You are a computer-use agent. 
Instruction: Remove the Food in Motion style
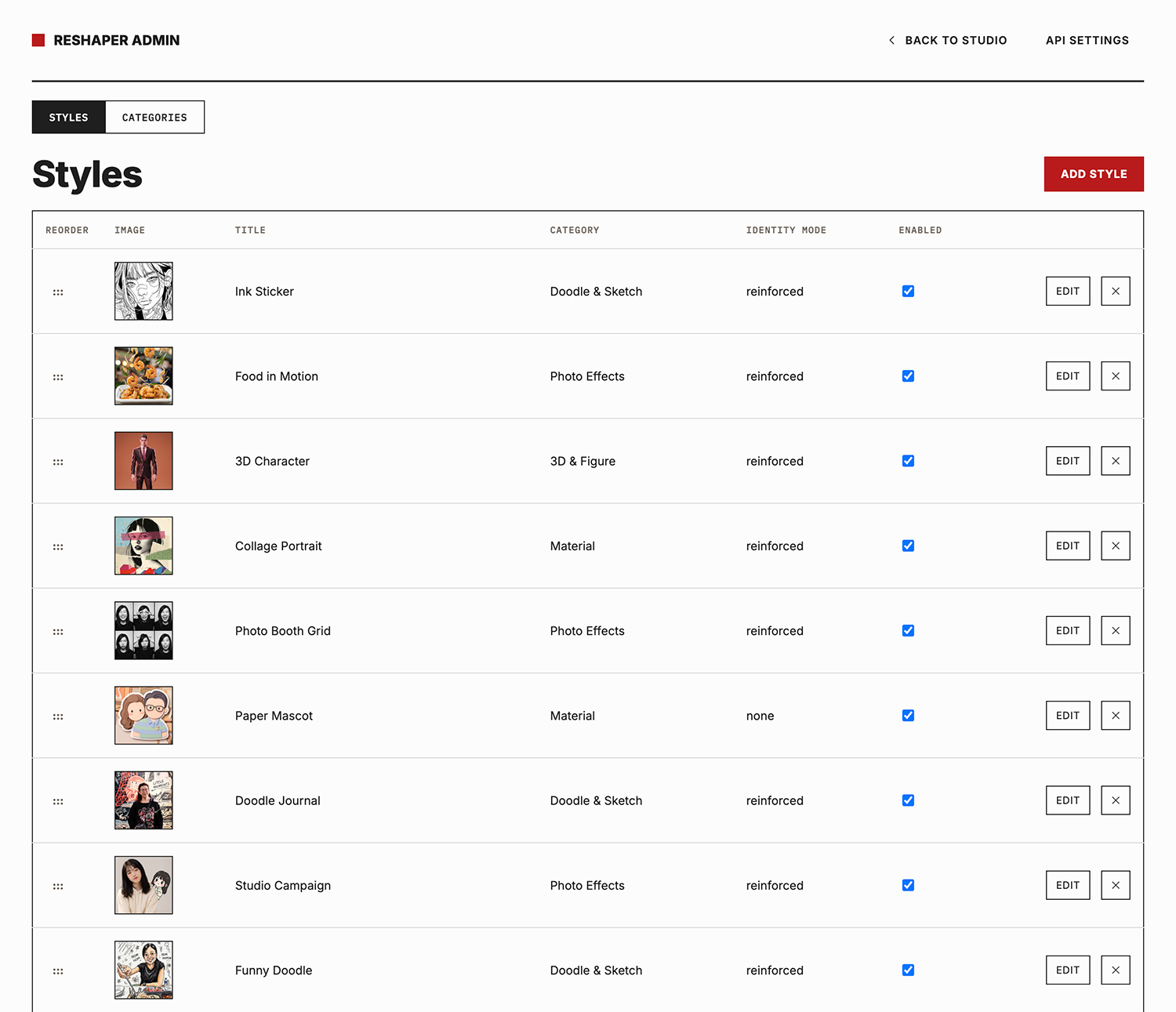(x=1115, y=376)
